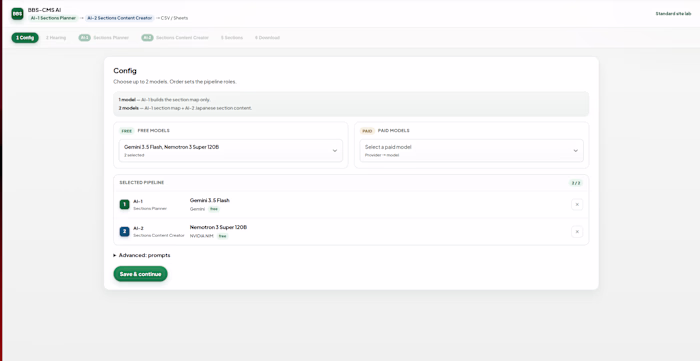The height and width of the screenshot is (361, 700).
Task: Click the FREE badge above free models
Action: 127,131
